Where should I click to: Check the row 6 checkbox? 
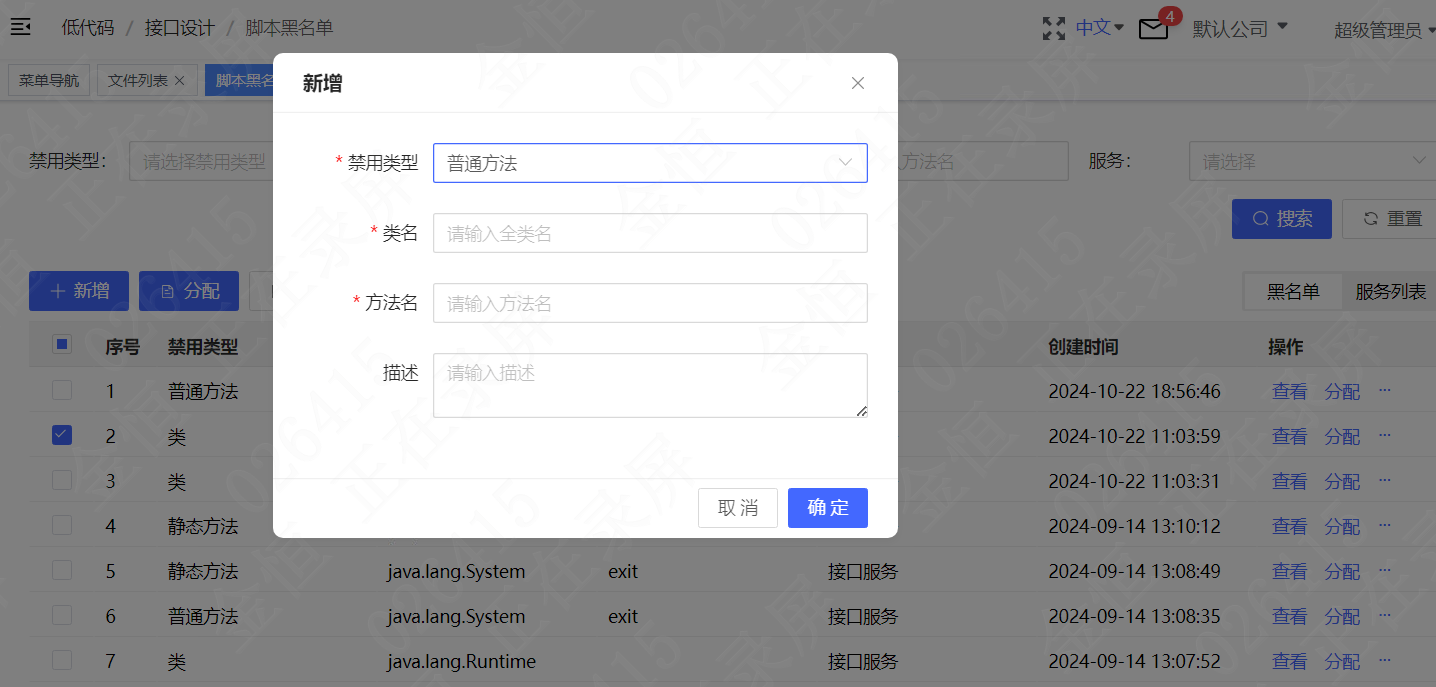pos(62,615)
